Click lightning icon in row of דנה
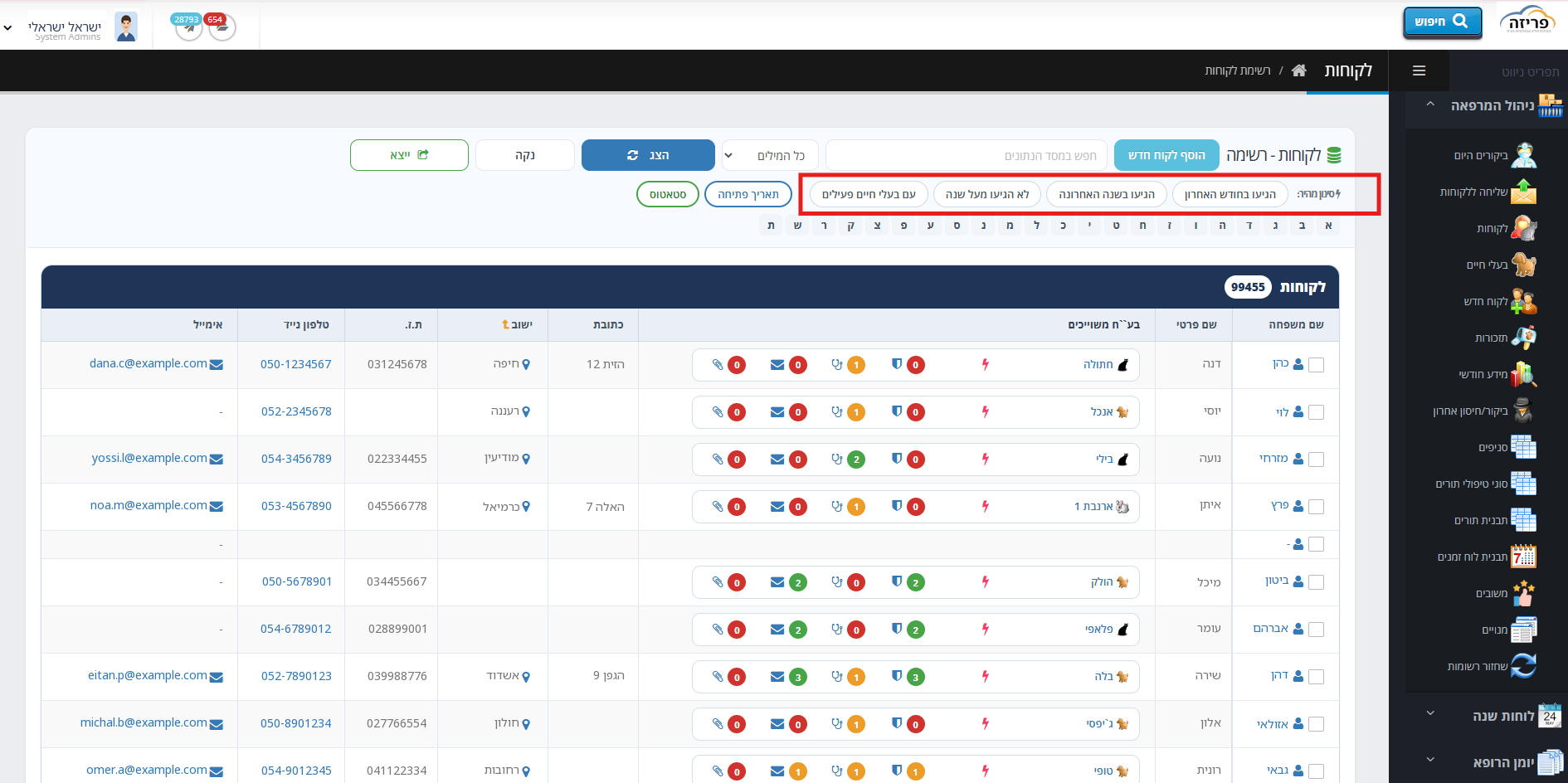This screenshot has width=1568, height=783. pos(986,364)
